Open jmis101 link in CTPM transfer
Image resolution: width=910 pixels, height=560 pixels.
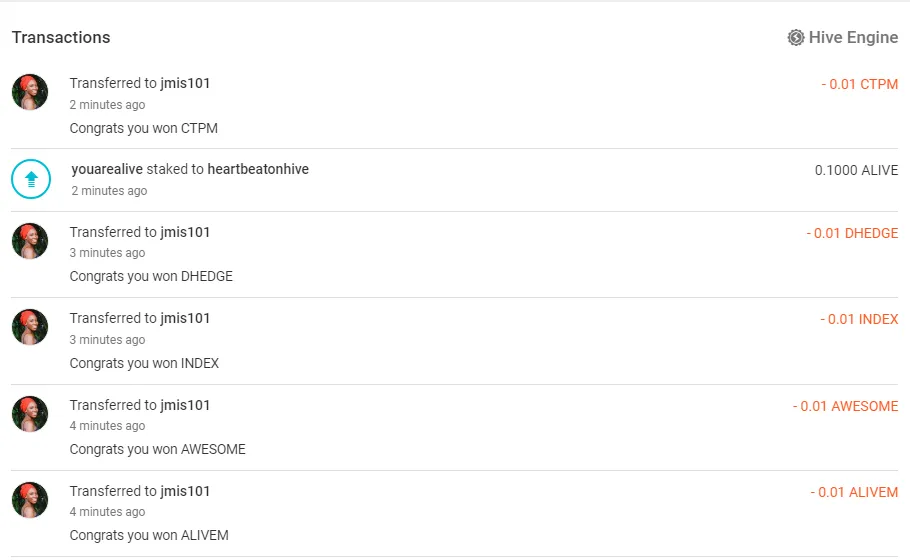(185, 83)
